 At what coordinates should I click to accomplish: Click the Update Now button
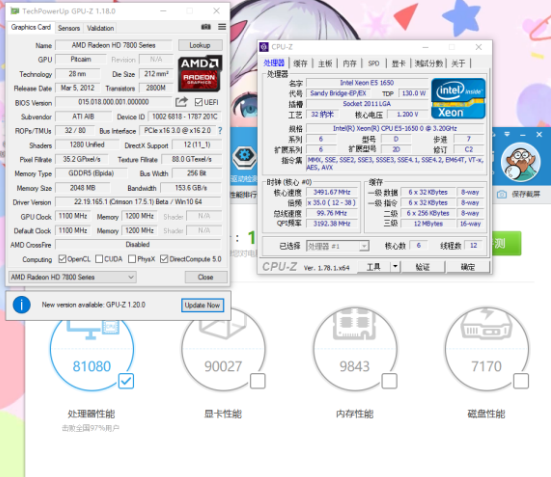pos(202,305)
